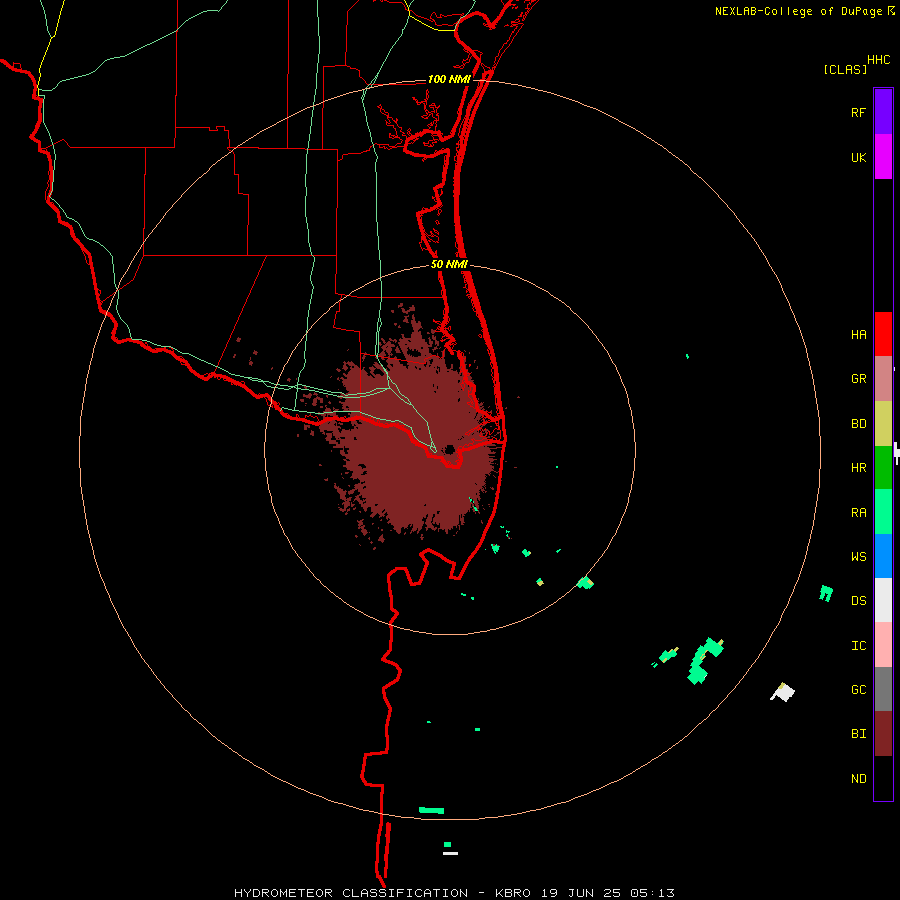Select the GR pink-brown legend swatch
Screen dimensions: 900x900
883,379
